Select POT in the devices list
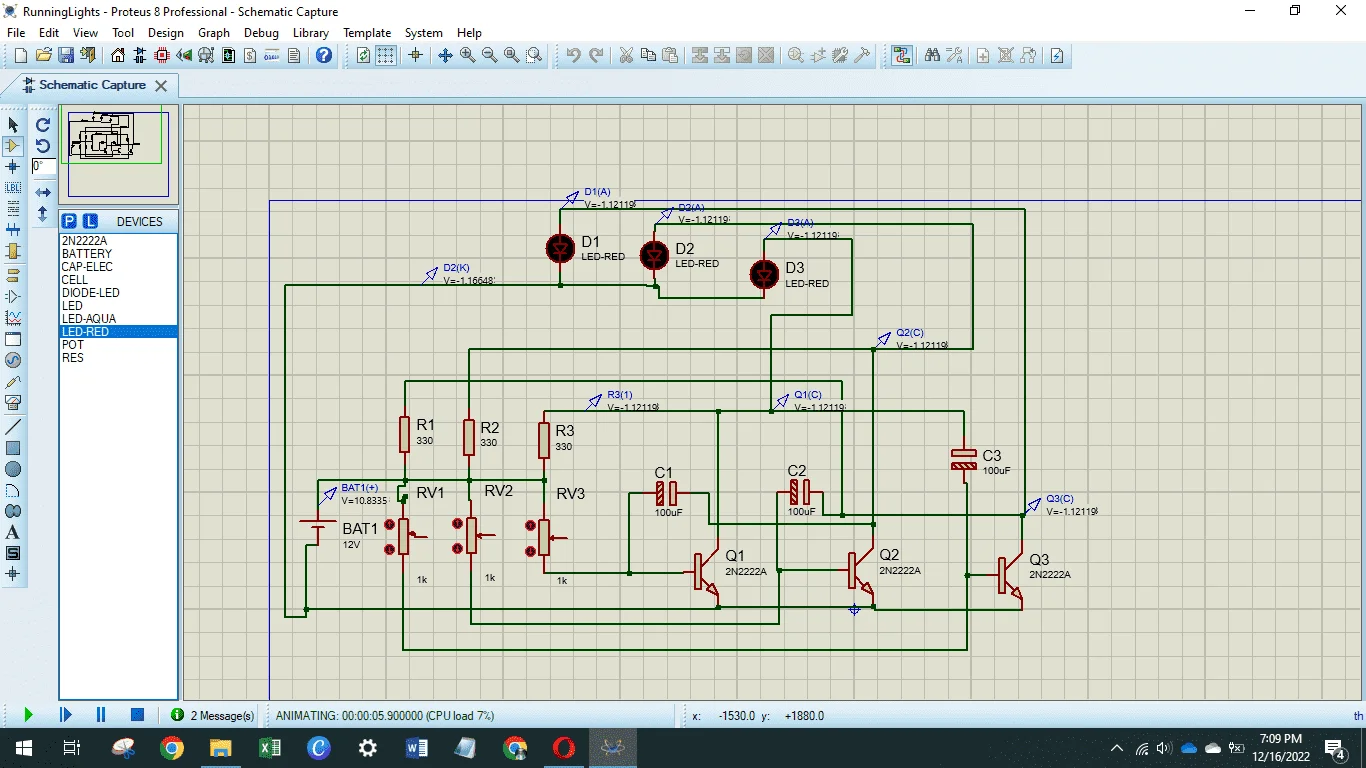This screenshot has width=1366, height=768. point(118,345)
